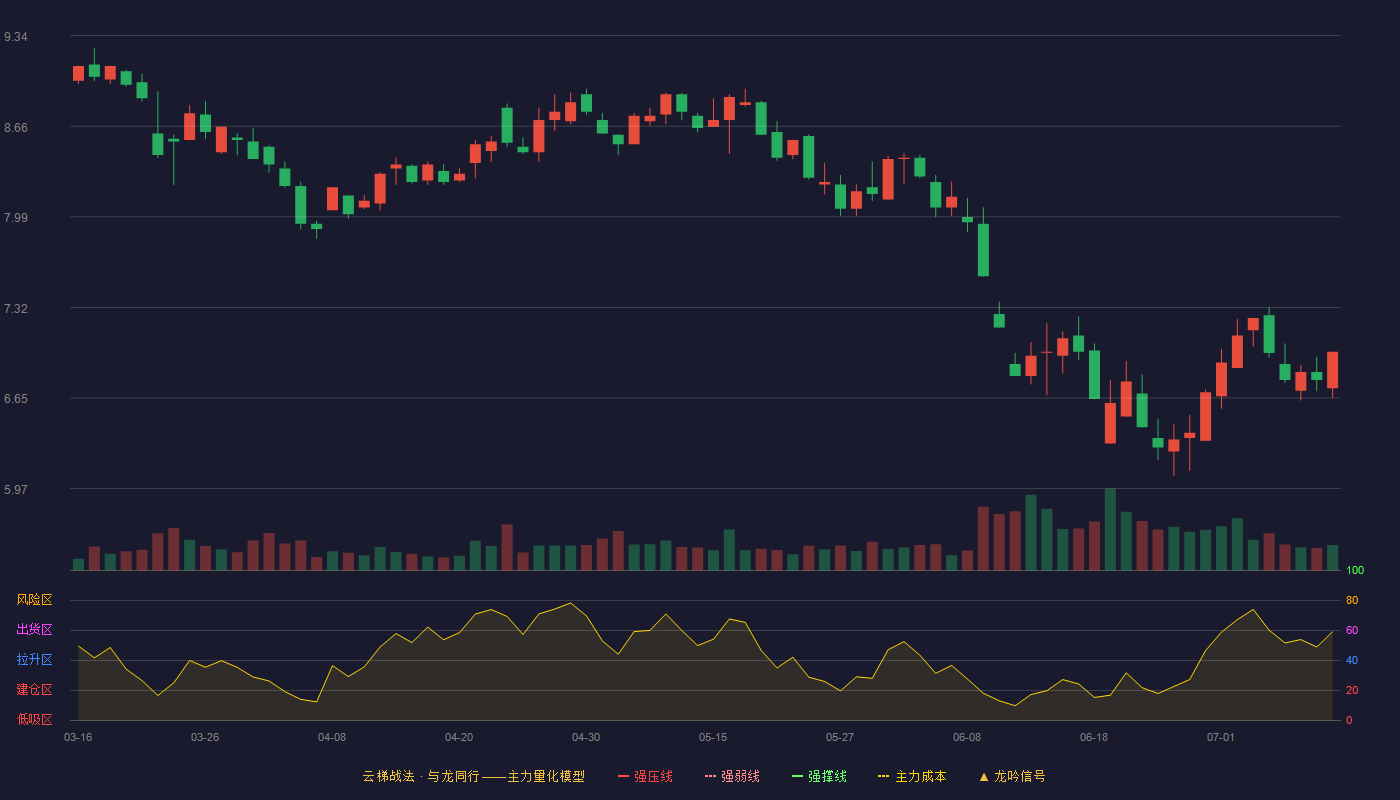The height and width of the screenshot is (800, 1400).
Task: Select the 建仓区 zone label
Action: coord(34,690)
